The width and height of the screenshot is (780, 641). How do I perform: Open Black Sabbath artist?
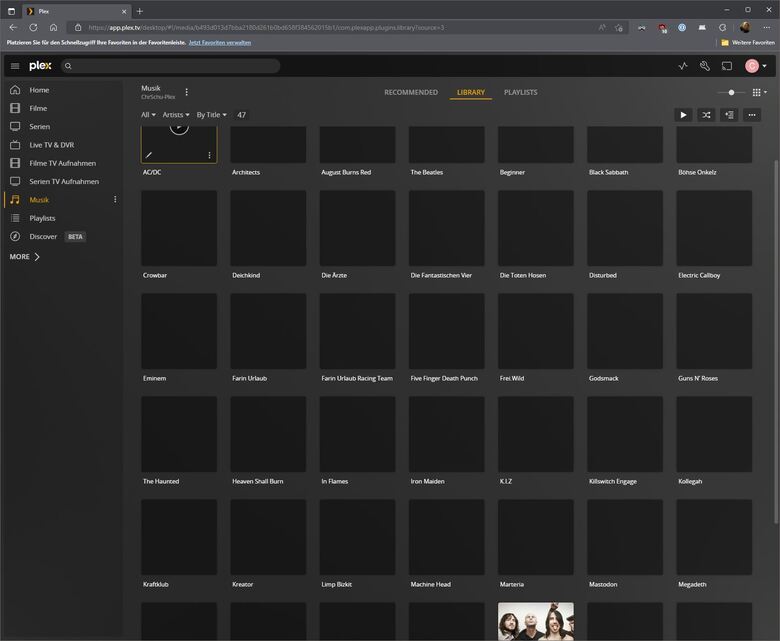[x=608, y=173]
